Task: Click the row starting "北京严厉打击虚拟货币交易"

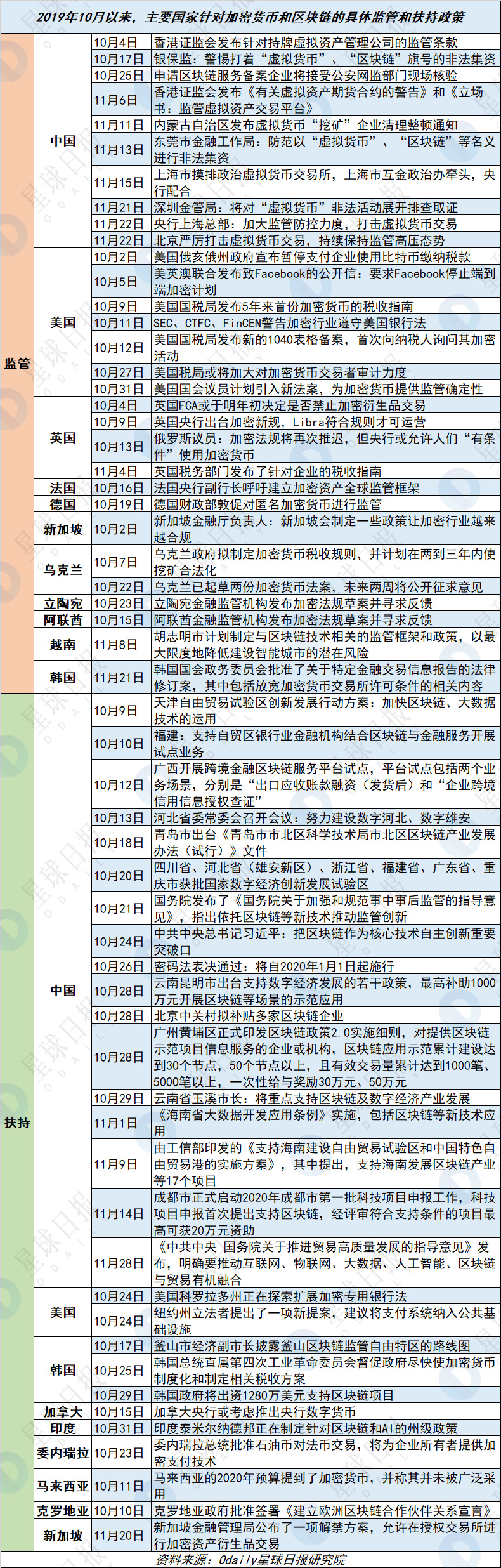Action: click(x=326, y=240)
